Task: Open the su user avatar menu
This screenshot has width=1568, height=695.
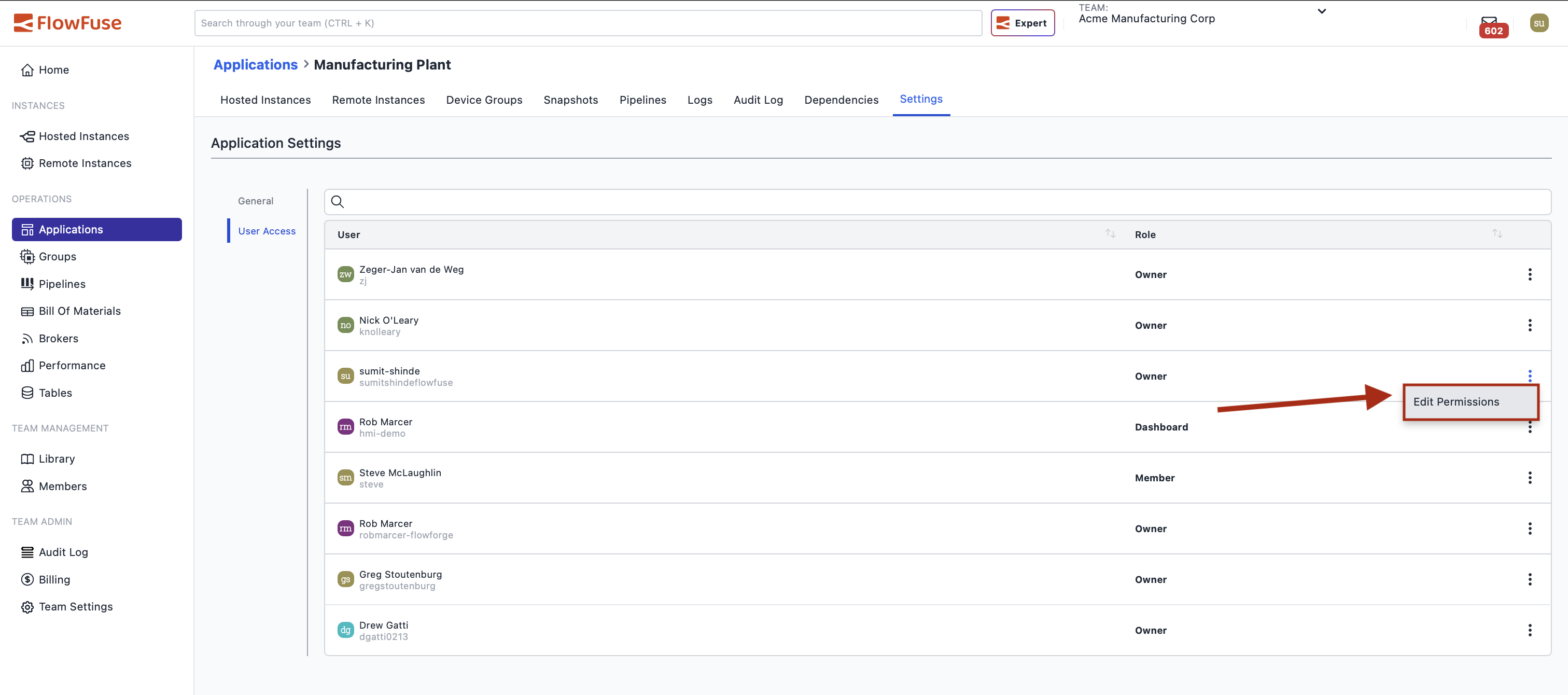Action: click(x=1539, y=23)
